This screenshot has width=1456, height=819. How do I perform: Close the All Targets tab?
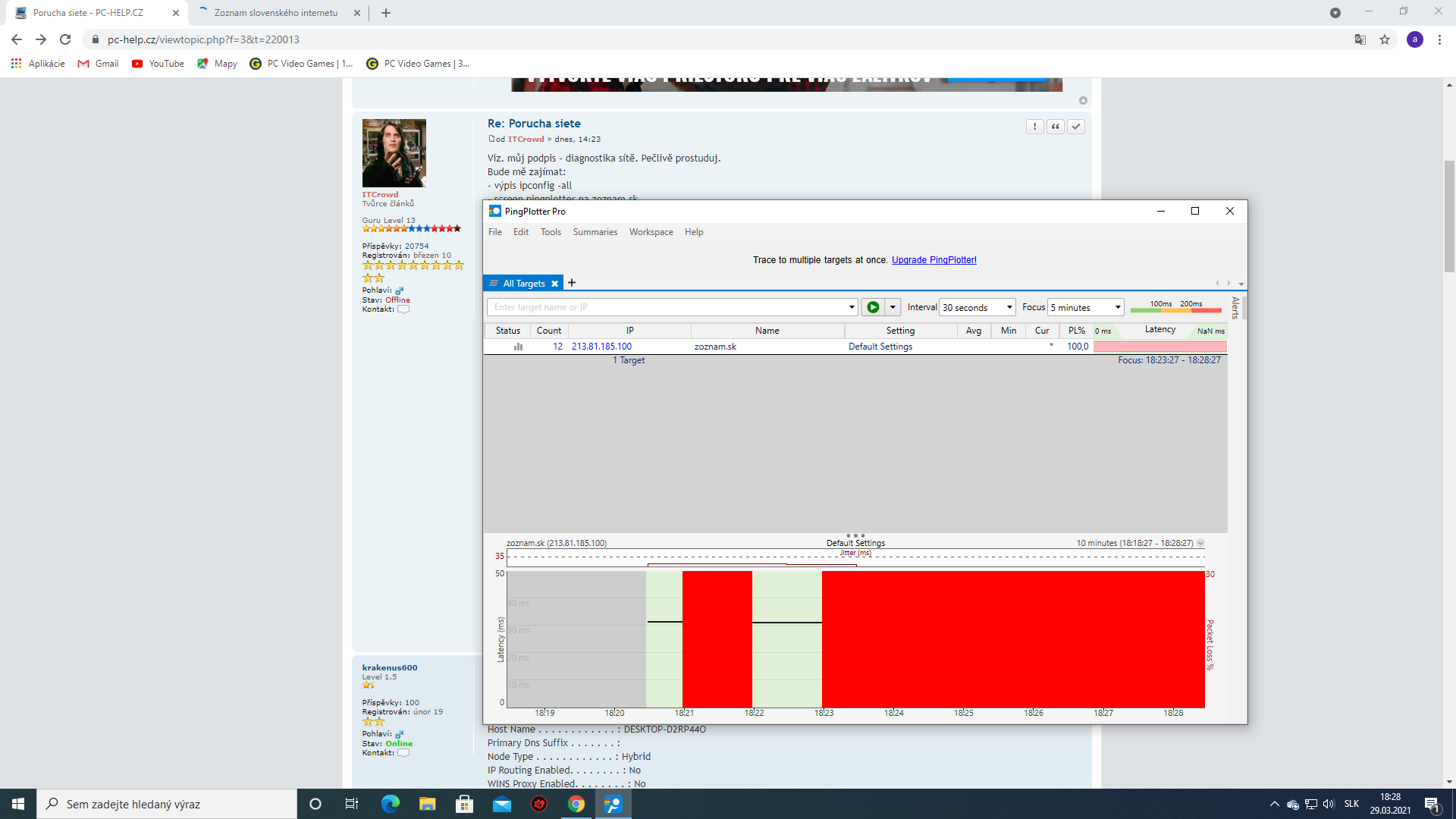pos(554,284)
